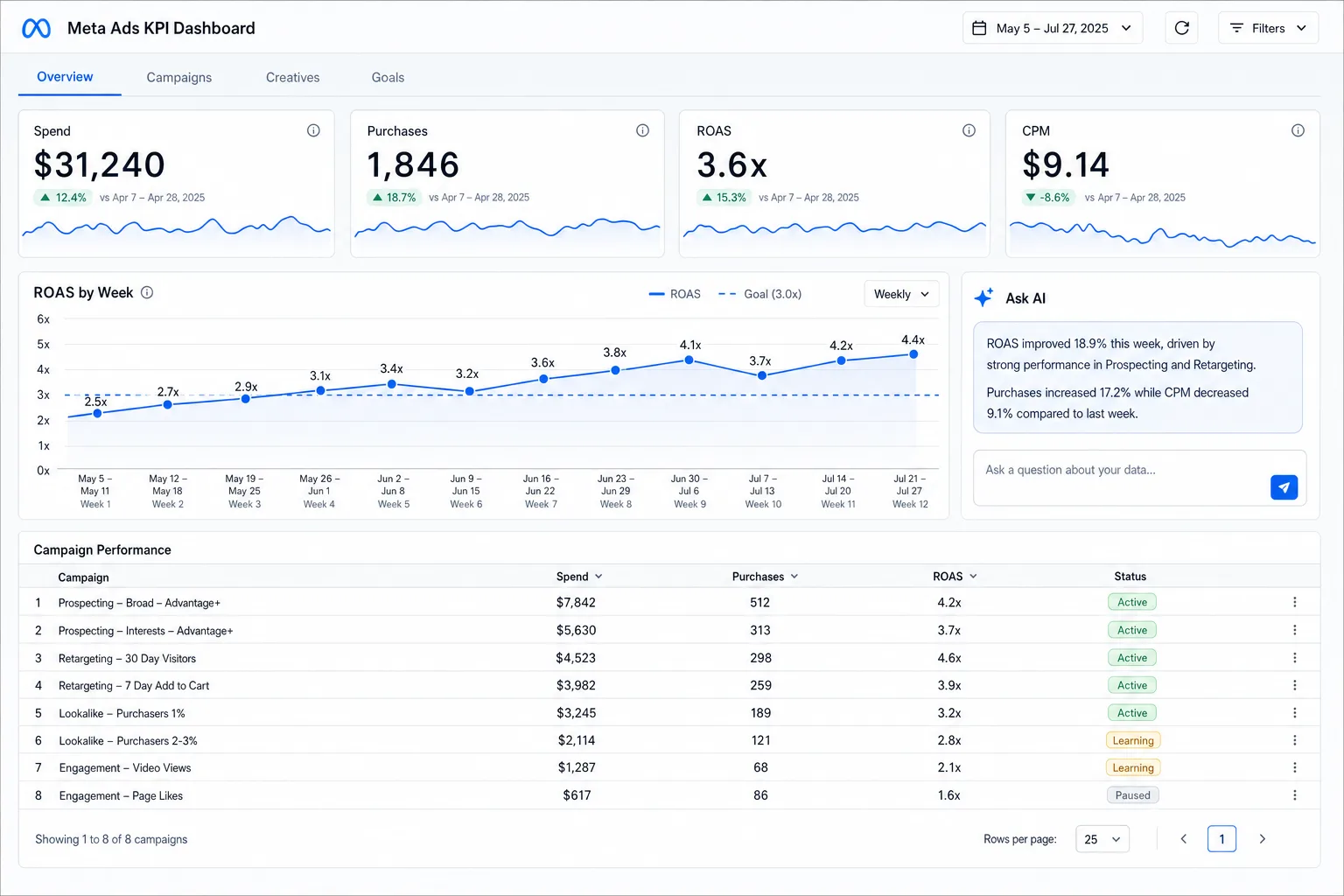Image resolution: width=1344 pixels, height=896 pixels.
Task: Click info icon beside ROAS by Week
Action: click(x=147, y=292)
